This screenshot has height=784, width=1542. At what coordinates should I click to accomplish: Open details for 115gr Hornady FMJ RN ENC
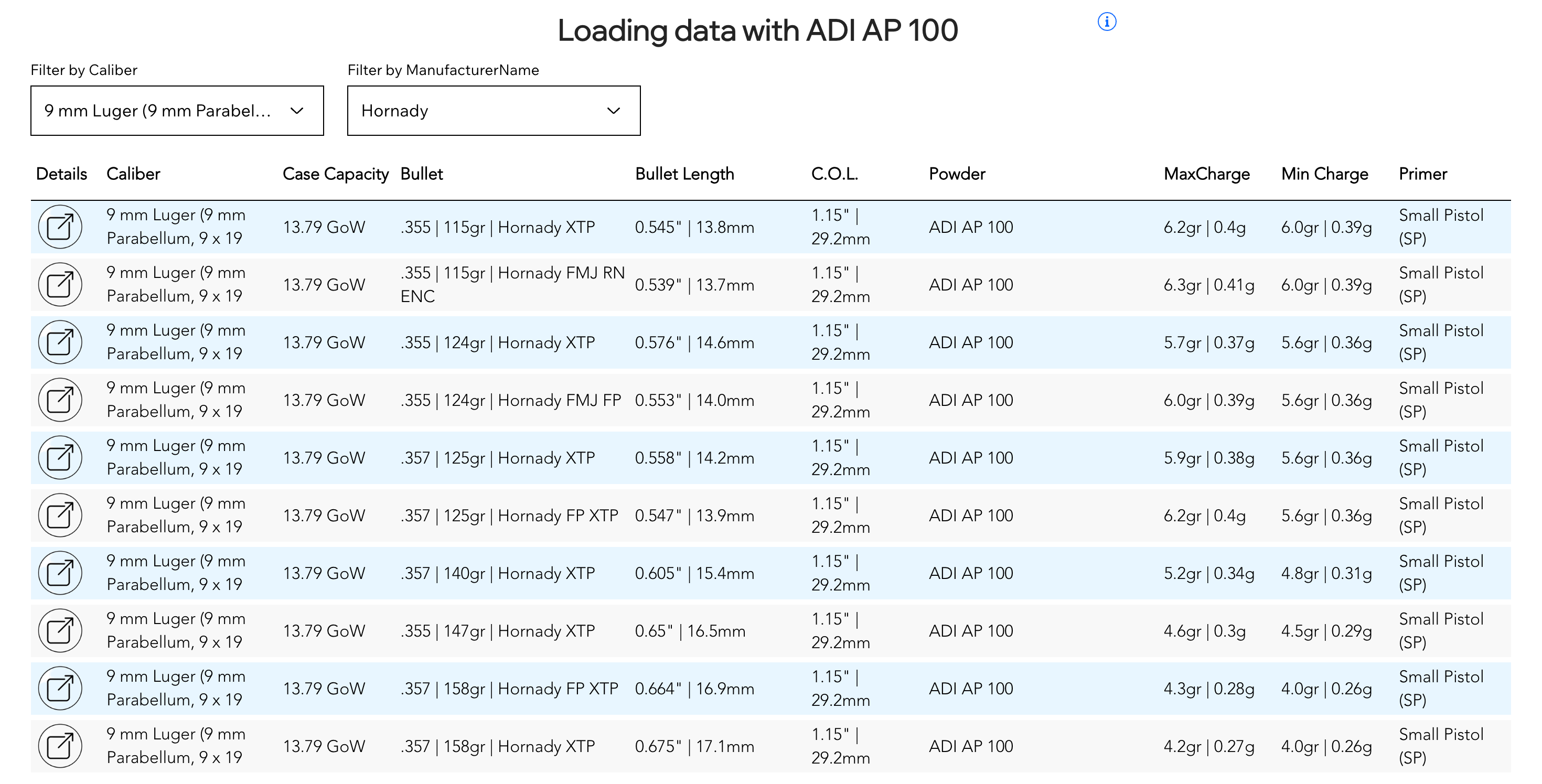coord(60,284)
